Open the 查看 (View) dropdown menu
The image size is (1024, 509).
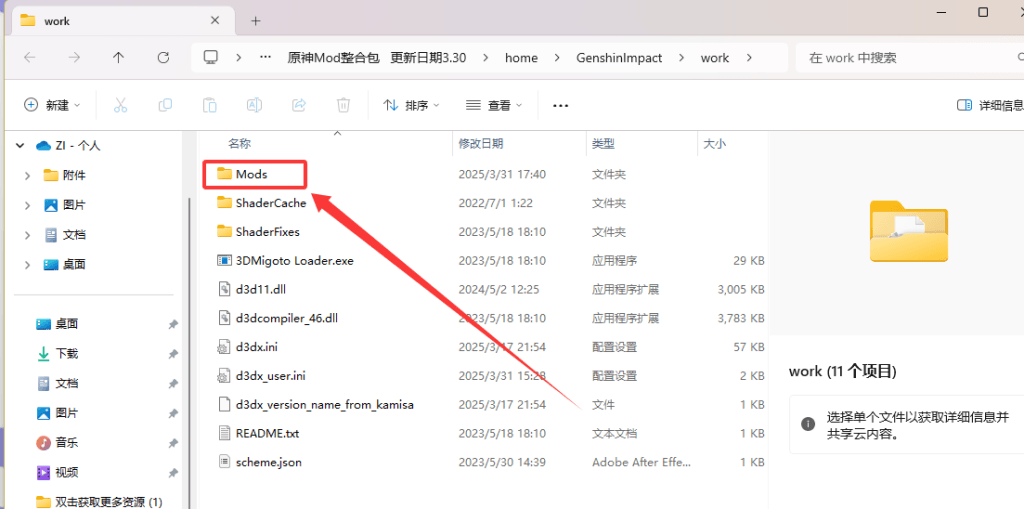(494, 105)
